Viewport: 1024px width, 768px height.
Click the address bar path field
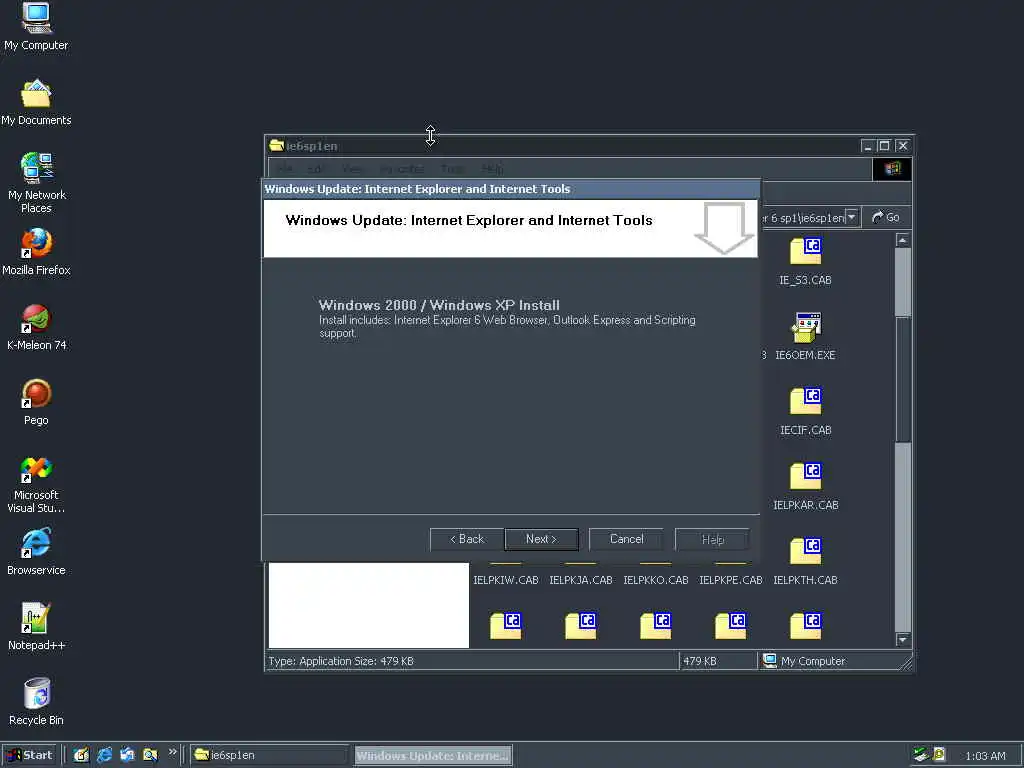point(803,217)
